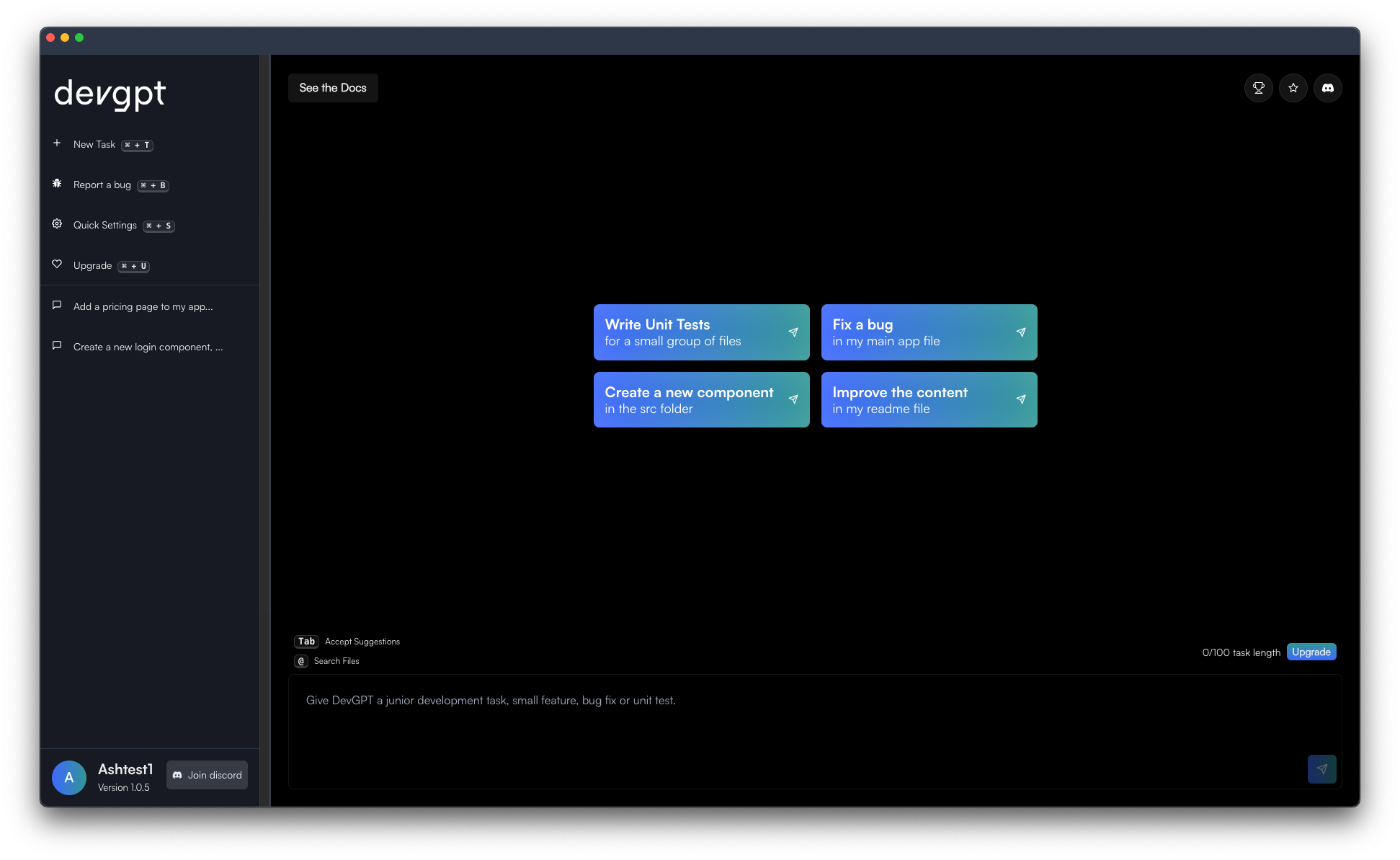The image size is (1400, 860).
Task: Click the blue Upgrade button near task length
Action: coord(1311,652)
